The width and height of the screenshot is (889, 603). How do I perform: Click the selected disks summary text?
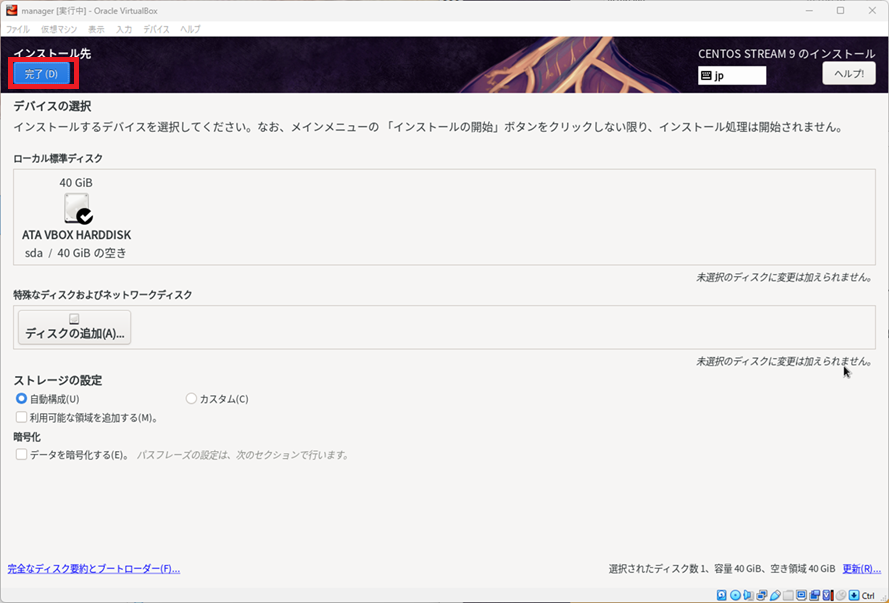click(x=722, y=568)
